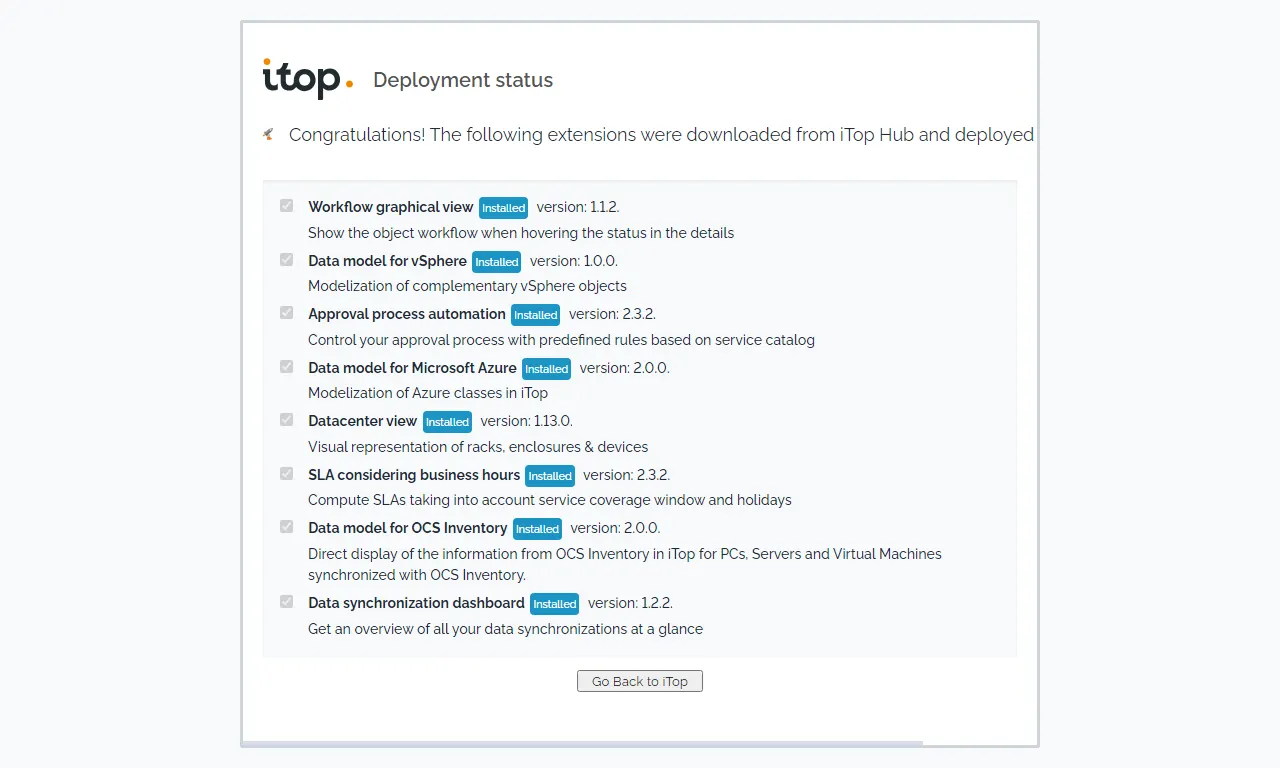
Task: Click the Installed badge for Data model for vSphere
Action: click(x=496, y=262)
